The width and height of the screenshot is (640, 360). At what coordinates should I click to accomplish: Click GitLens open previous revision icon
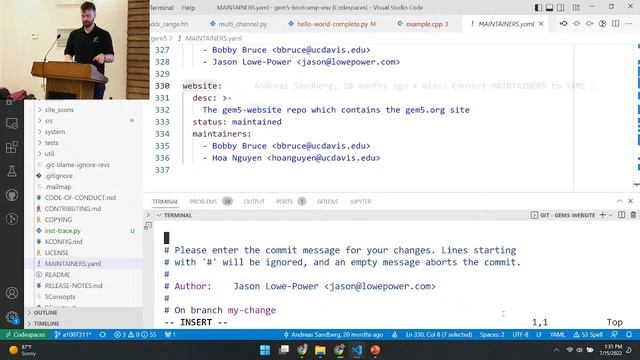coord(563,24)
